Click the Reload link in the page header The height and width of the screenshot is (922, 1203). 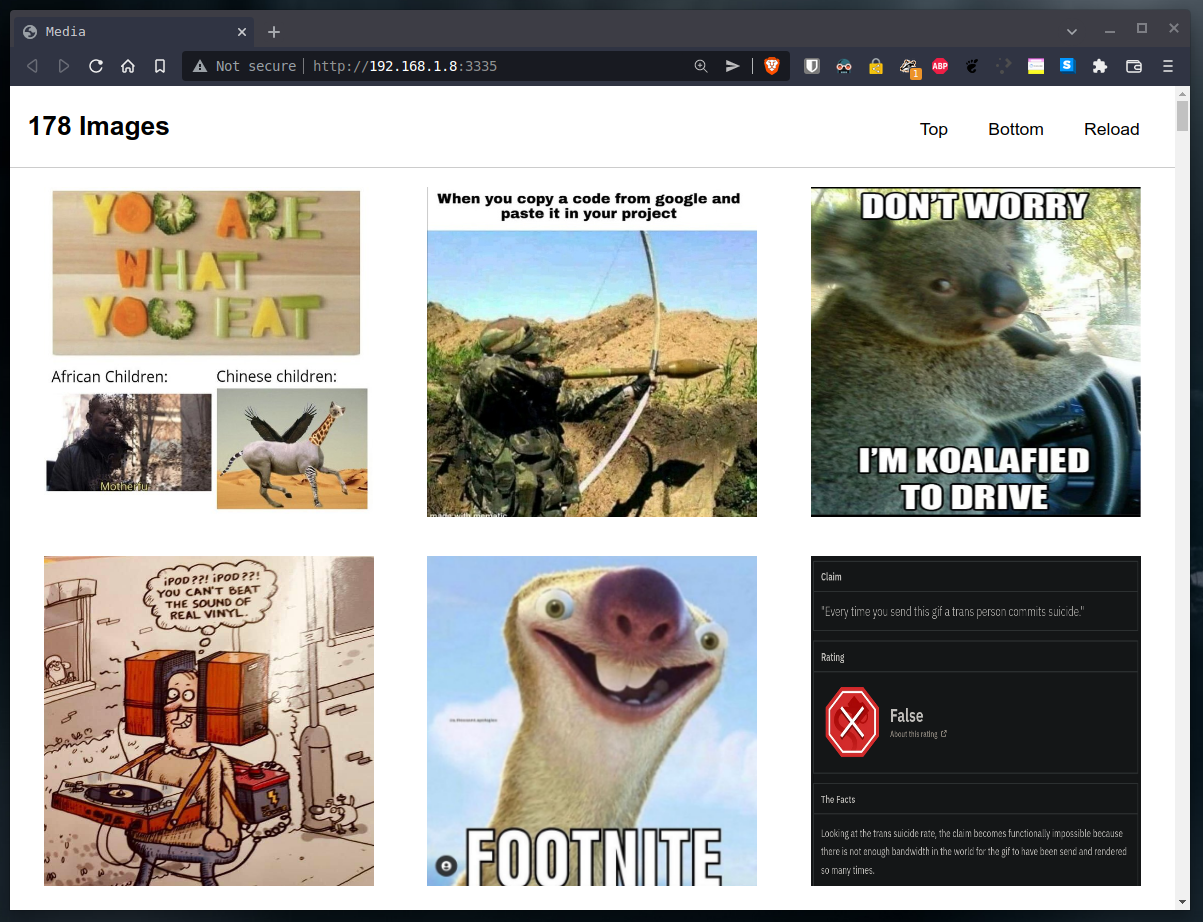pyautogui.click(x=1112, y=129)
